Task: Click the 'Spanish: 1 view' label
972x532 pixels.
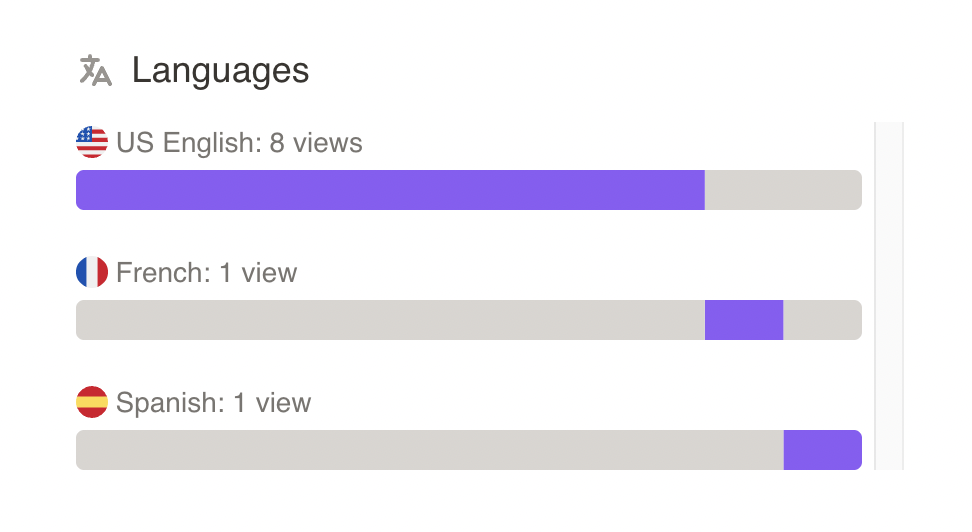Action: point(213,402)
